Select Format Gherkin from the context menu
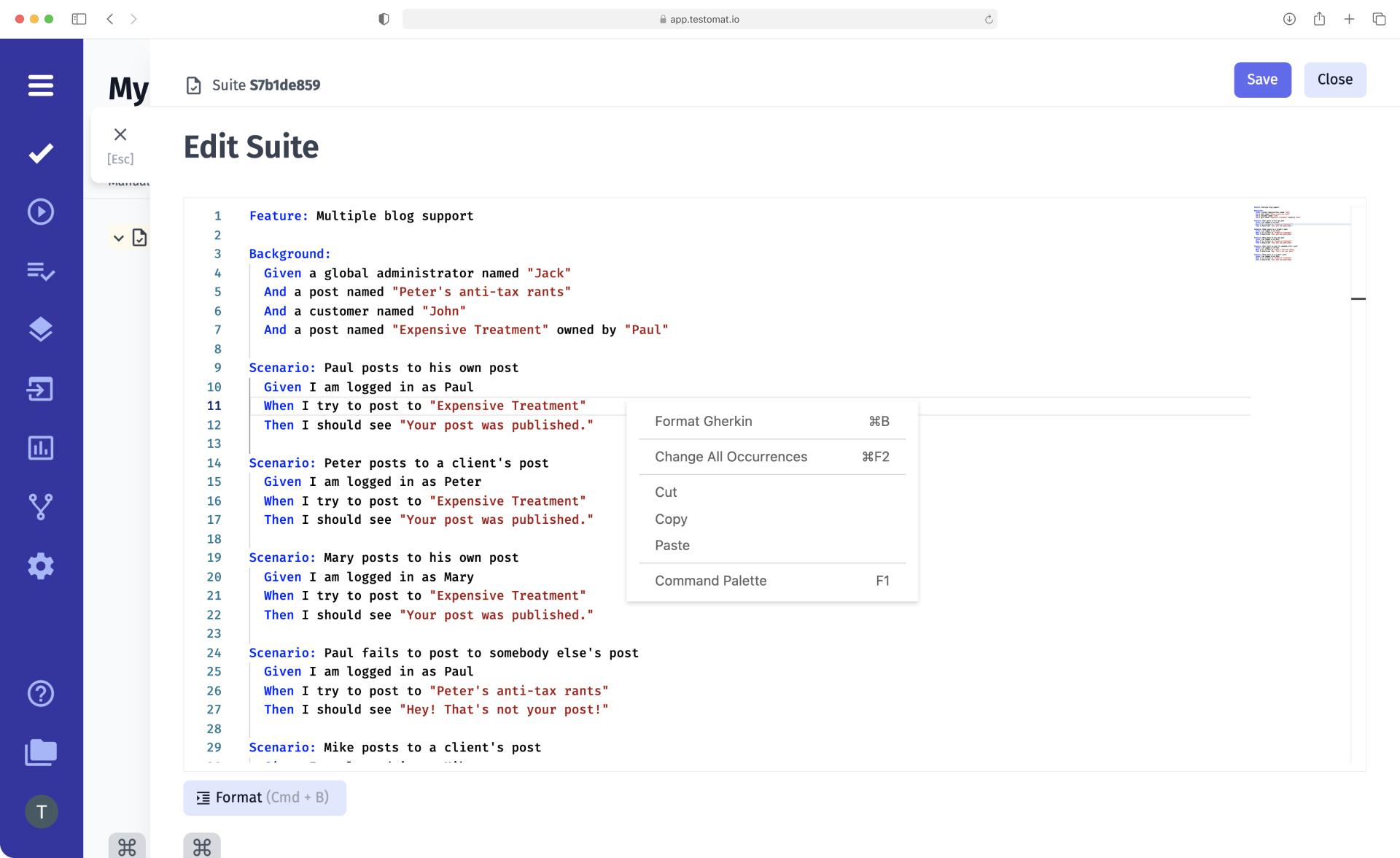 (703, 421)
